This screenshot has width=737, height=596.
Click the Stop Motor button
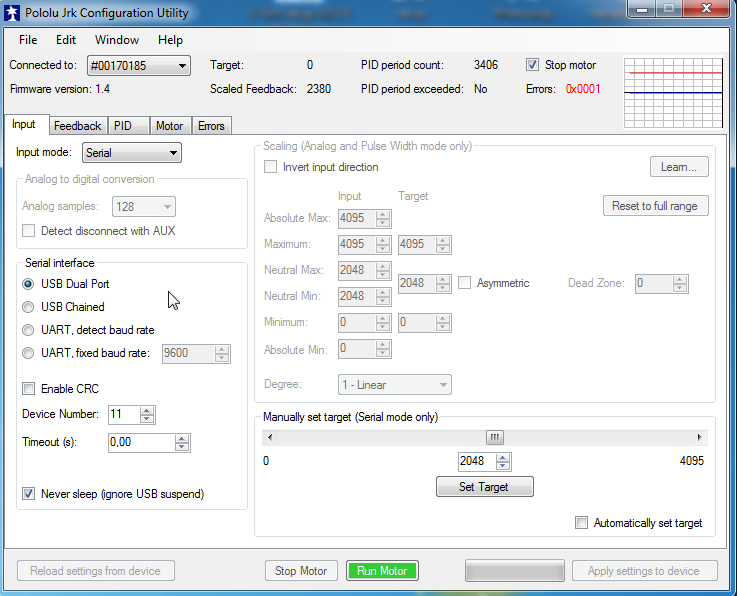(301, 571)
